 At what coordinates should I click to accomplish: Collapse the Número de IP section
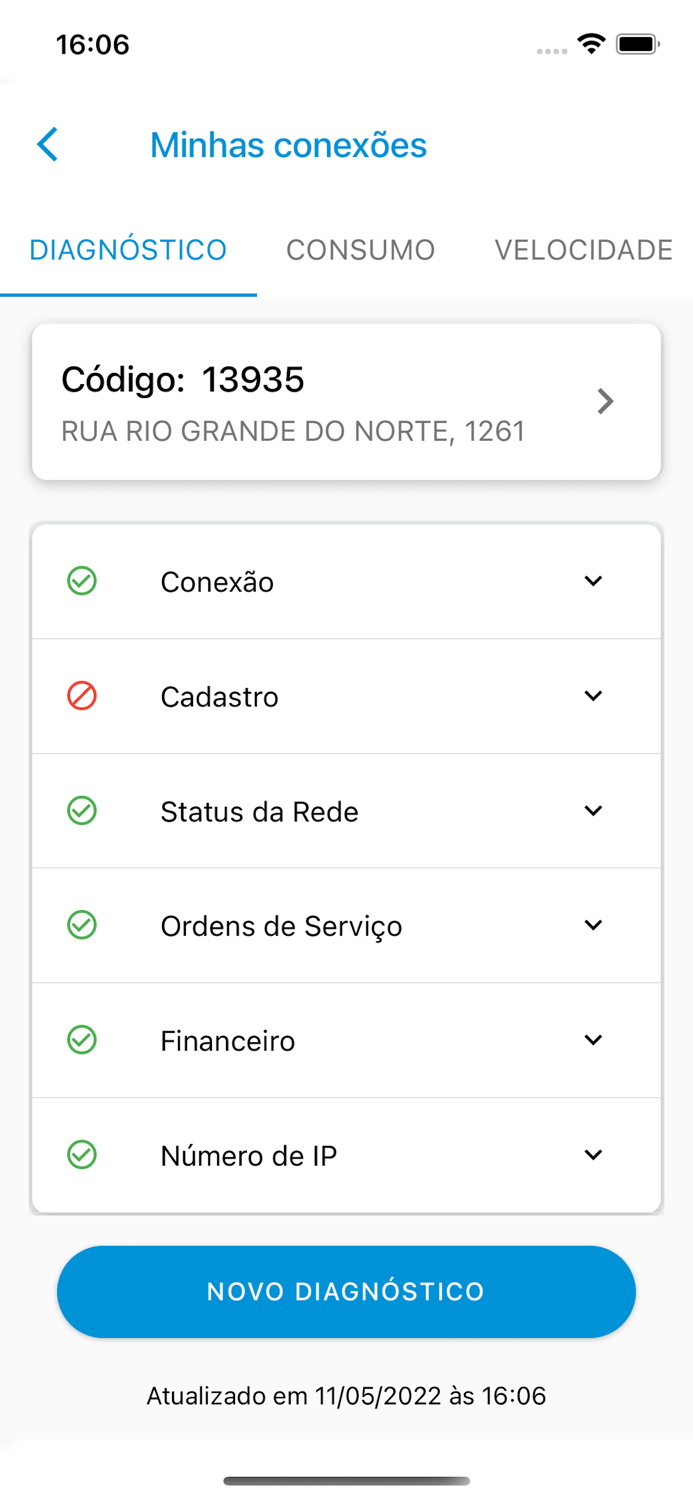pyautogui.click(x=593, y=1155)
